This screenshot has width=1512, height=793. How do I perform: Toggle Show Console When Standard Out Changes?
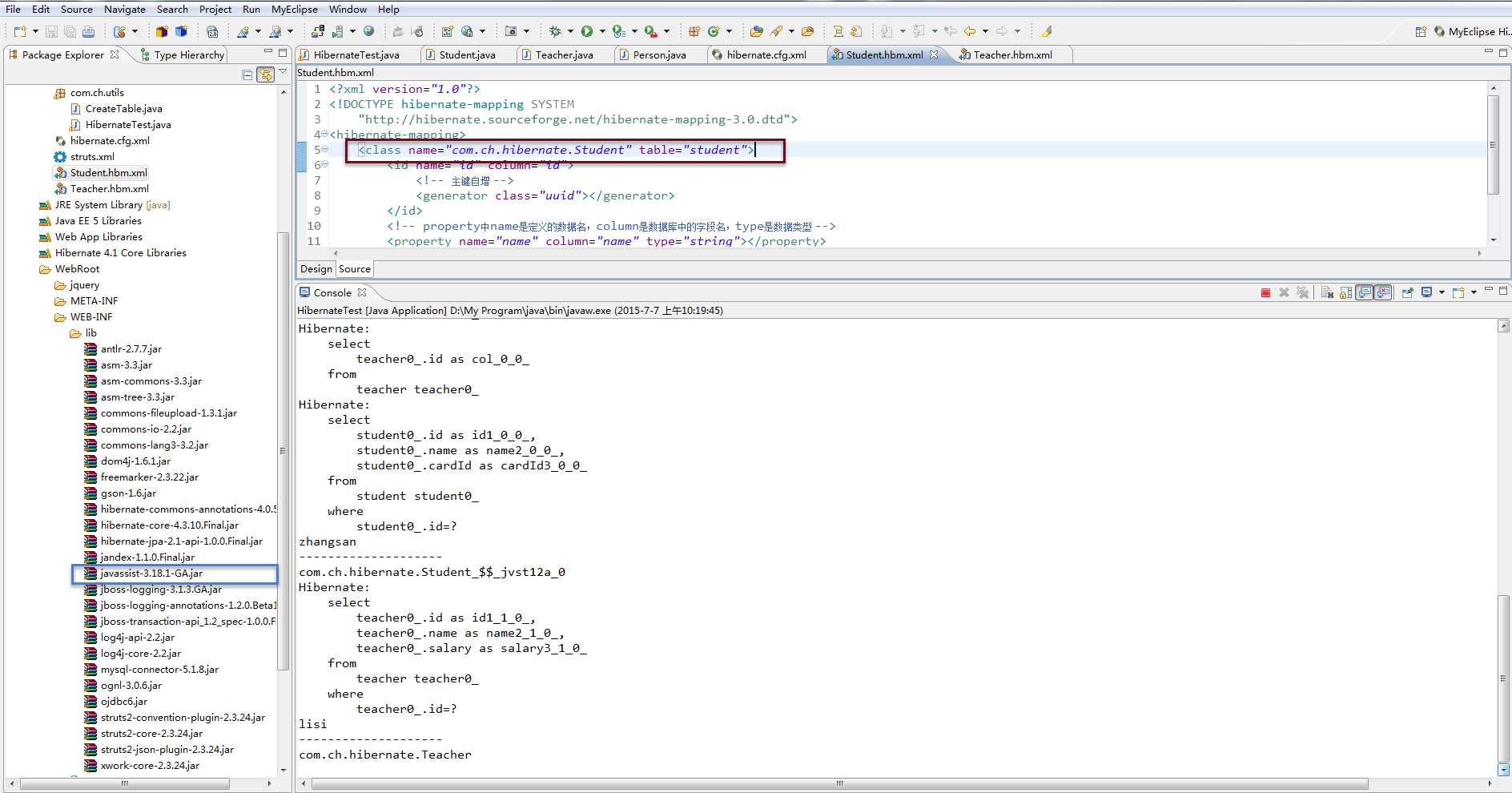pos(1365,292)
